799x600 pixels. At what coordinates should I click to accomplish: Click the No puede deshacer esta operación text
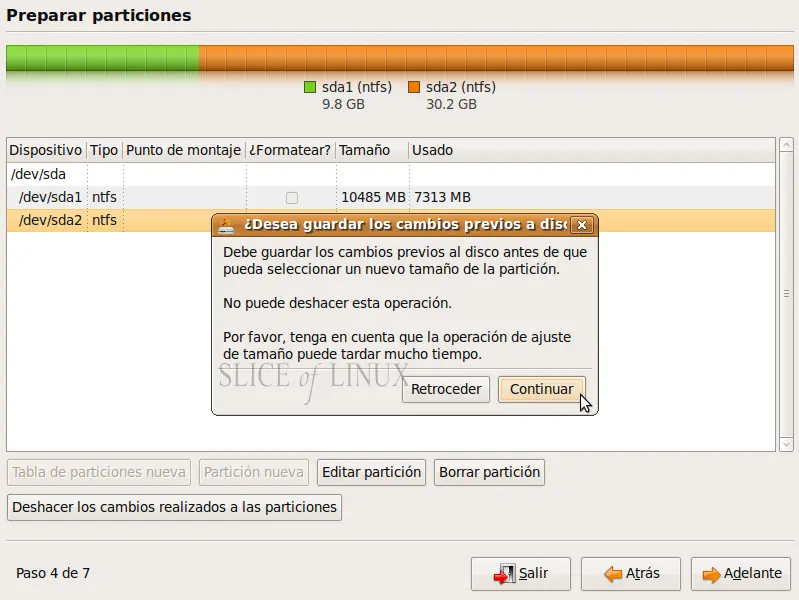[337, 303]
